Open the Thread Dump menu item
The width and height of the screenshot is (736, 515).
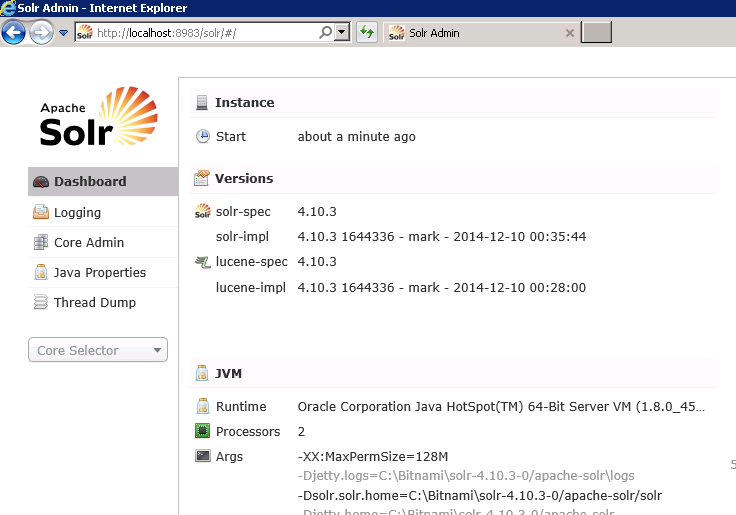point(103,302)
